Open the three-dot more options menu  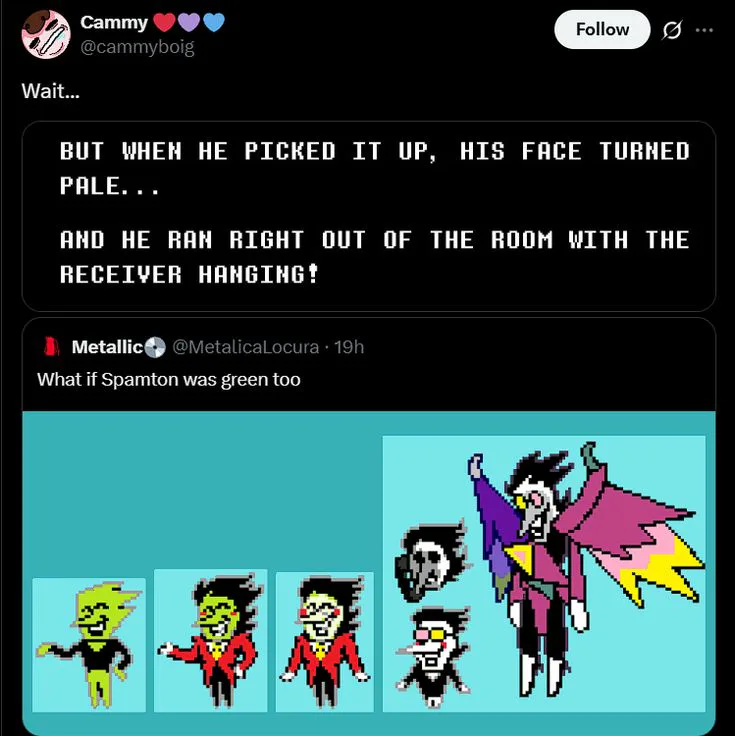pyautogui.click(x=704, y=30)
